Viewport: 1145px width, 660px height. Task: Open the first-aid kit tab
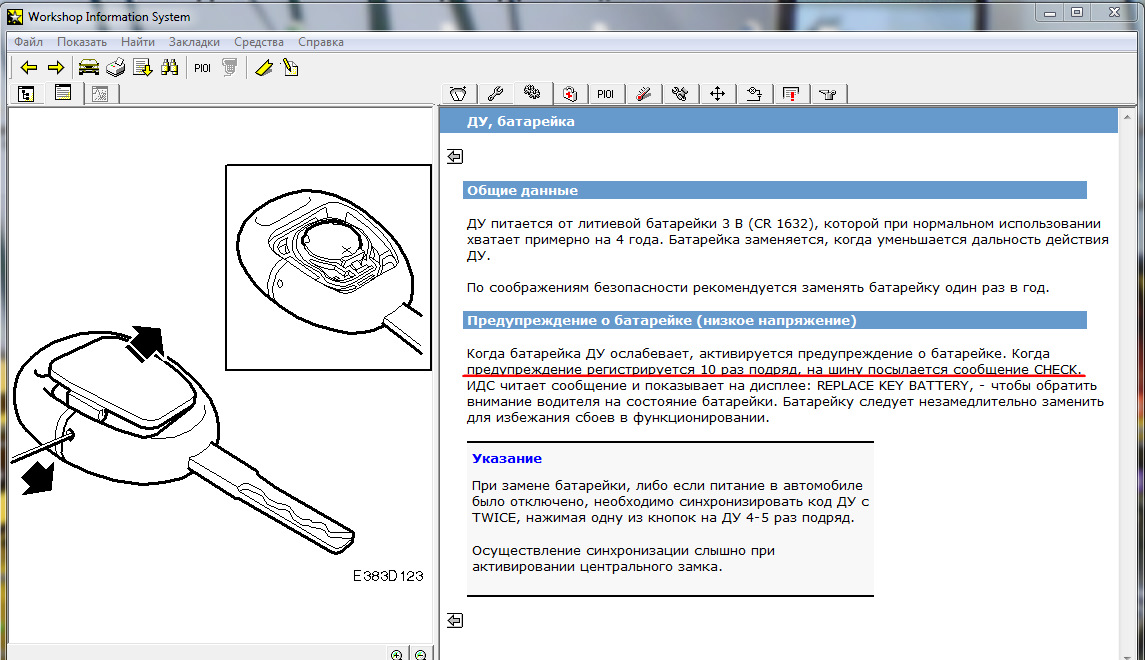(570, 94)
